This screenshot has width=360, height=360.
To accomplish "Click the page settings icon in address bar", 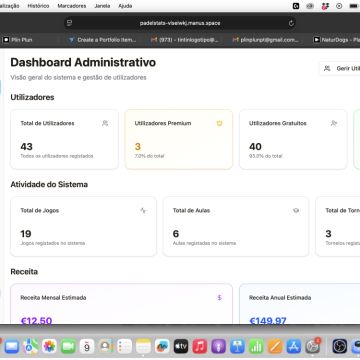I will coord(69,23).
